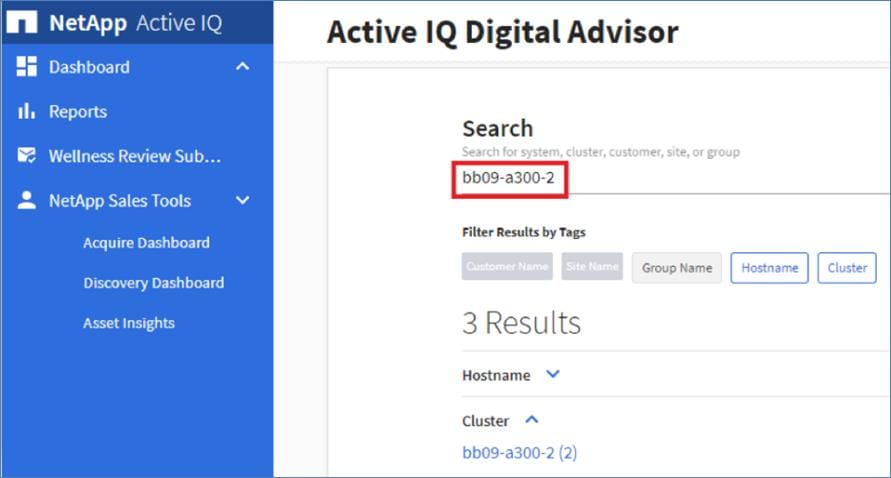Viewport: 891px width, 478px height.
Task: Select the Reports bar chart icon
Action: click(26, 111)
